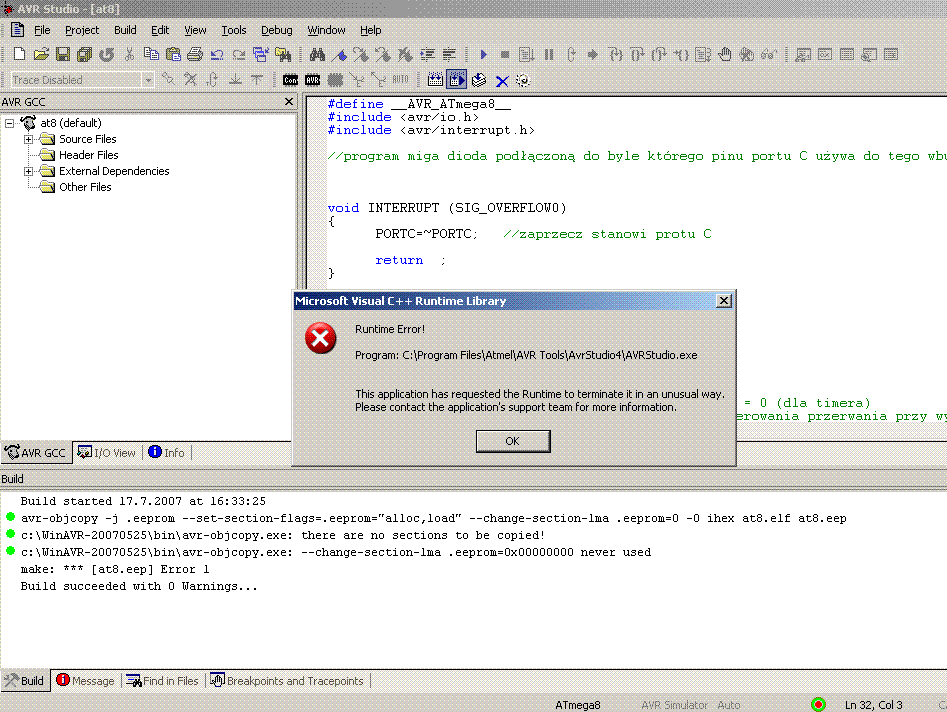The width and height of the screenshot is (947, 712).
Task: Click the Save floppy disk icon
Action: pyautogui.click(x=63, y=54)
